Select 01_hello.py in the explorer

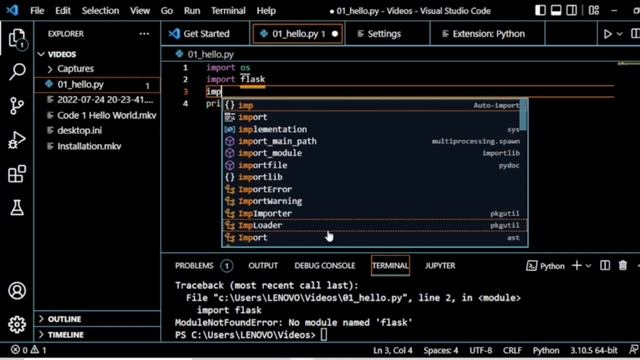98,84
